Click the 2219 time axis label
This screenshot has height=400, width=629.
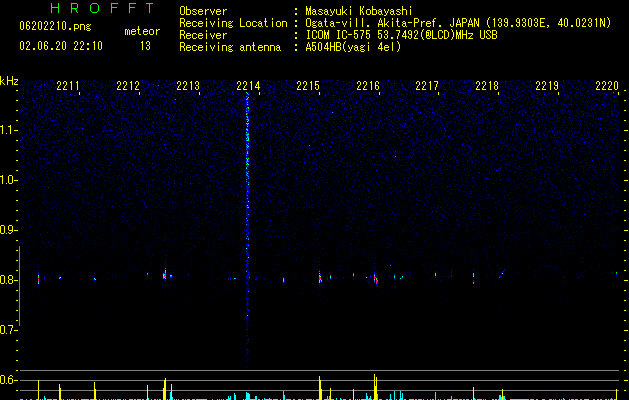pyautogui.click(x=547, y=85)
